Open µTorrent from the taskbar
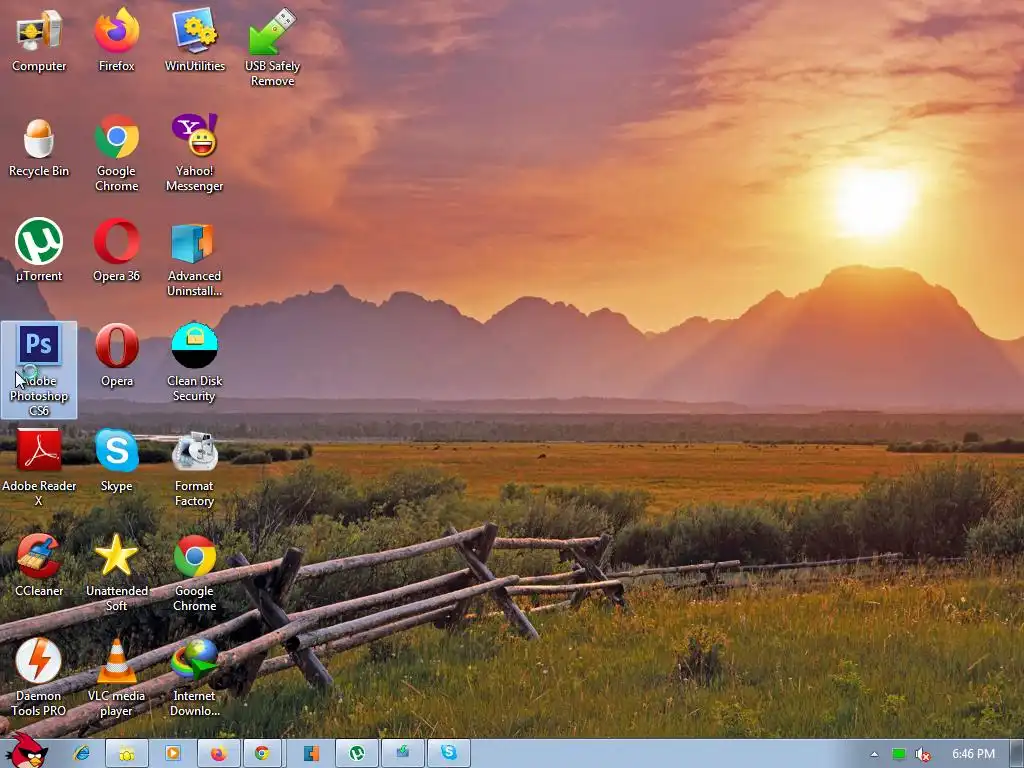This screenshot has height=768, width=1024. (x=357, y=754)
